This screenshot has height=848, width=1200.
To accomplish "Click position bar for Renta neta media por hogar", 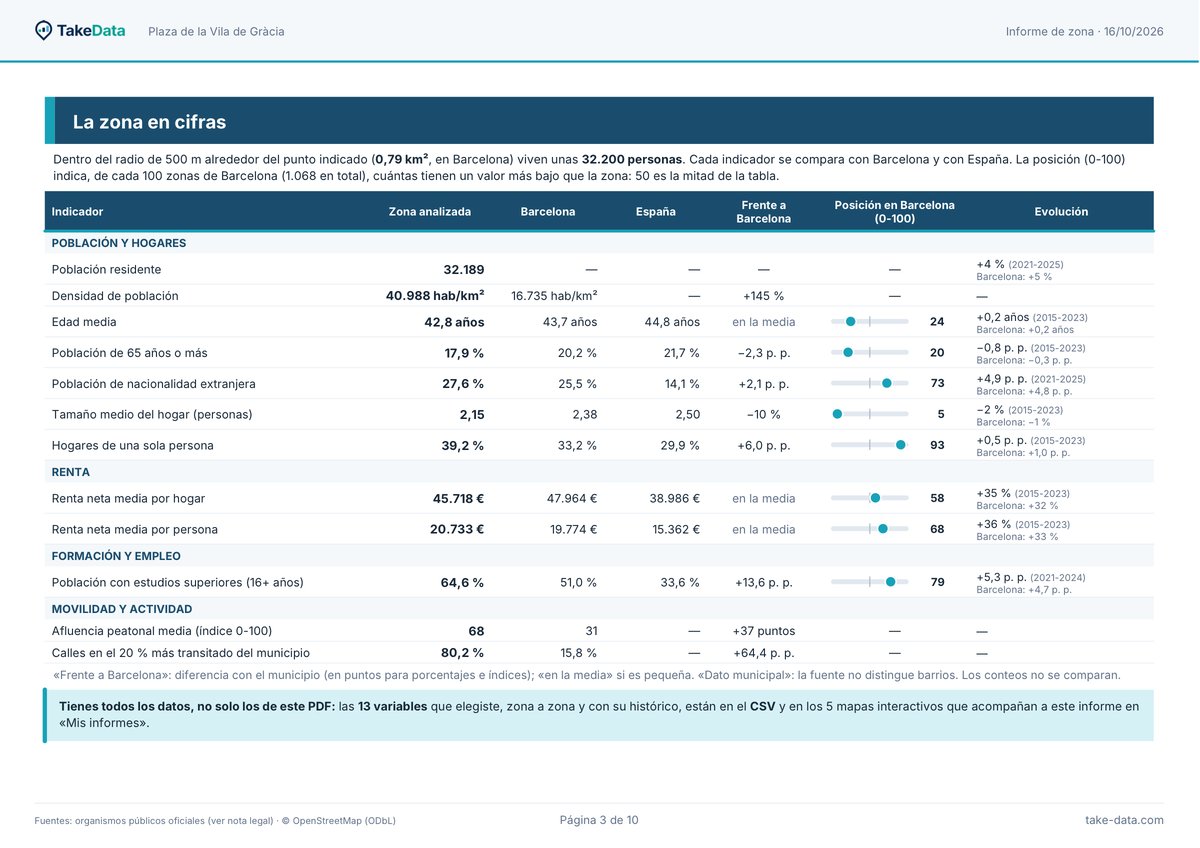I will (x=870, y=498).
